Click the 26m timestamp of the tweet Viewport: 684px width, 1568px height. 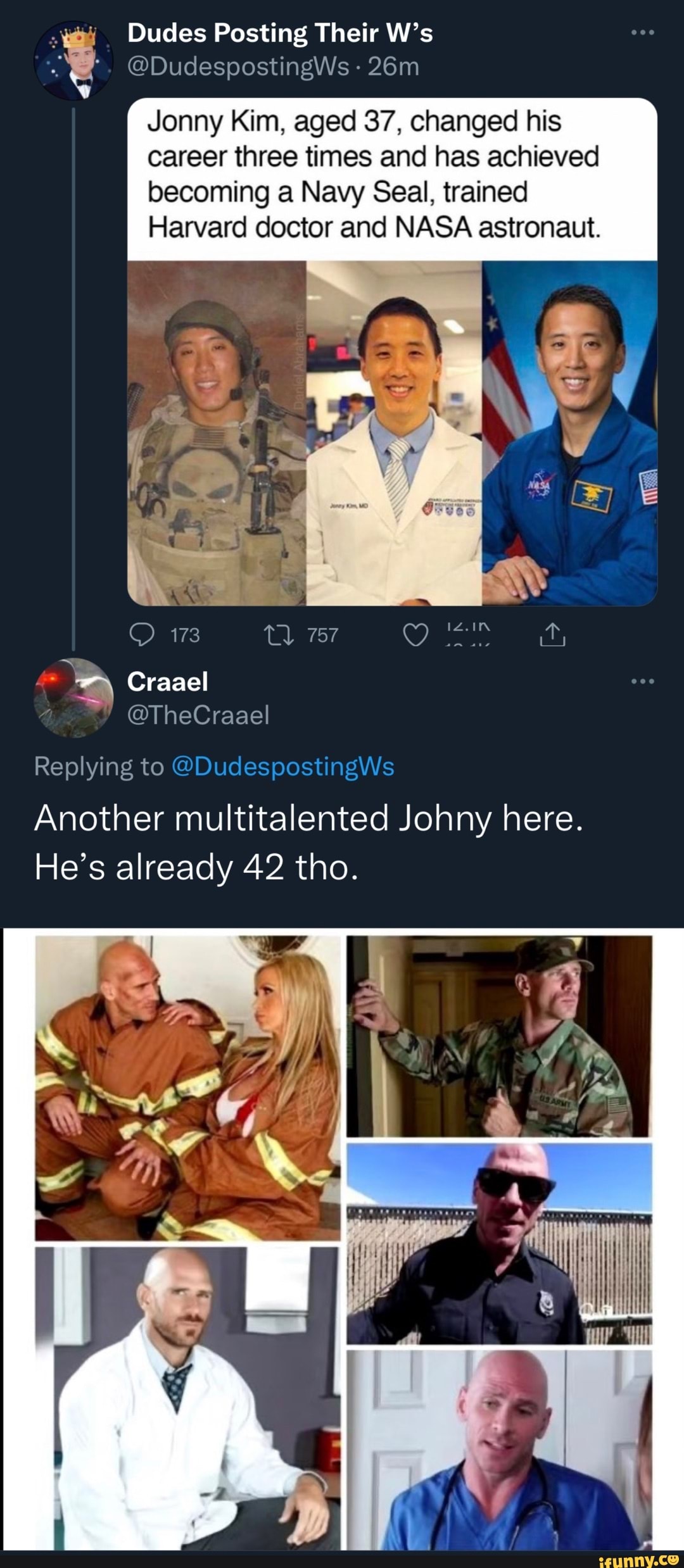pos(393,66)
